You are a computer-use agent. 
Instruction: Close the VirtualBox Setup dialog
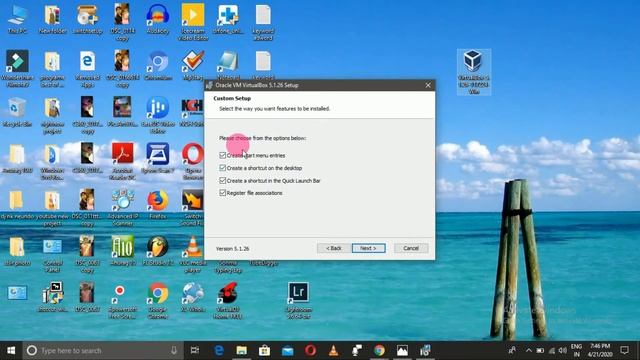(428, 85)
